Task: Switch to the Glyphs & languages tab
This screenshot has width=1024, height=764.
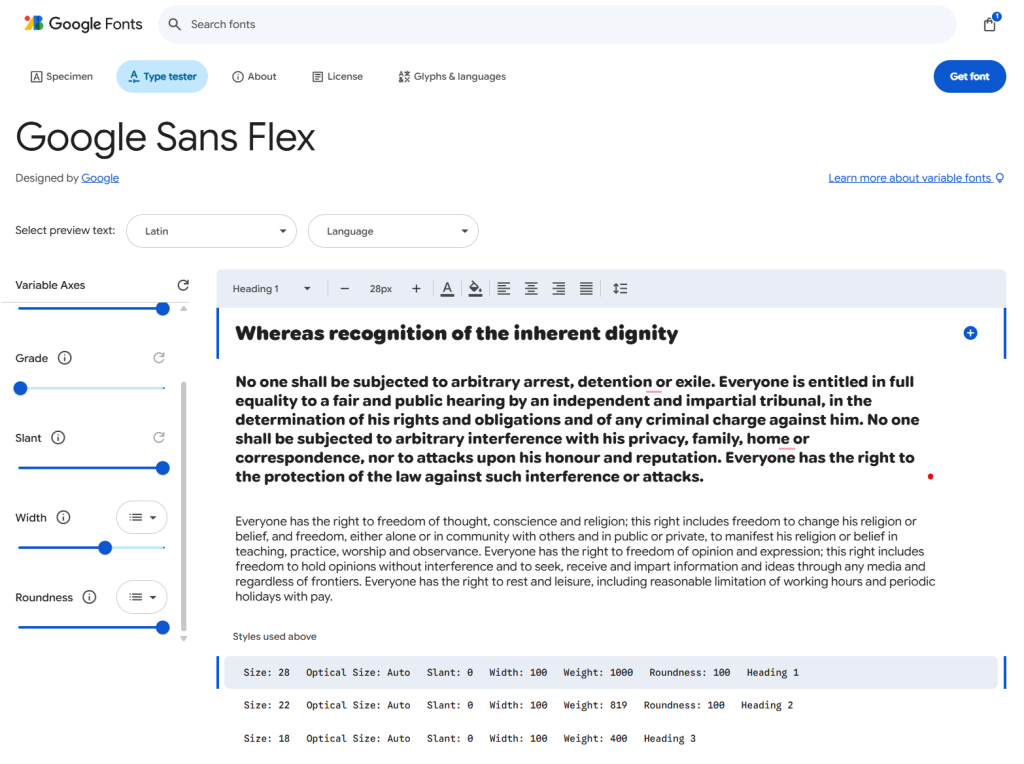Action: click(452, 77)
